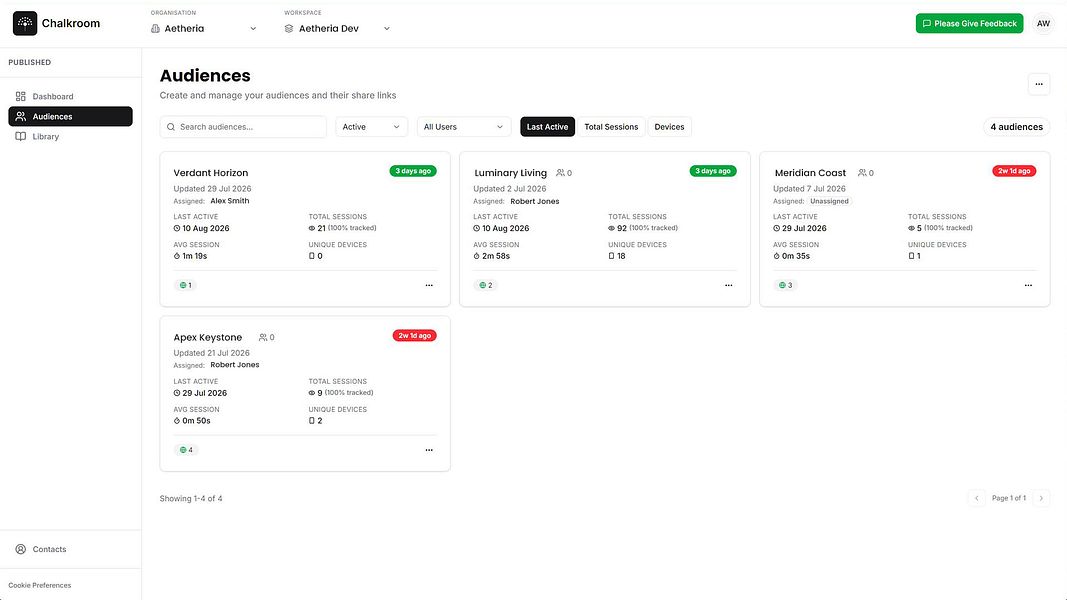Screen dimensions: 1067x600
Task: Open the Meridian Coast card more options
Action: point(1028,285)
